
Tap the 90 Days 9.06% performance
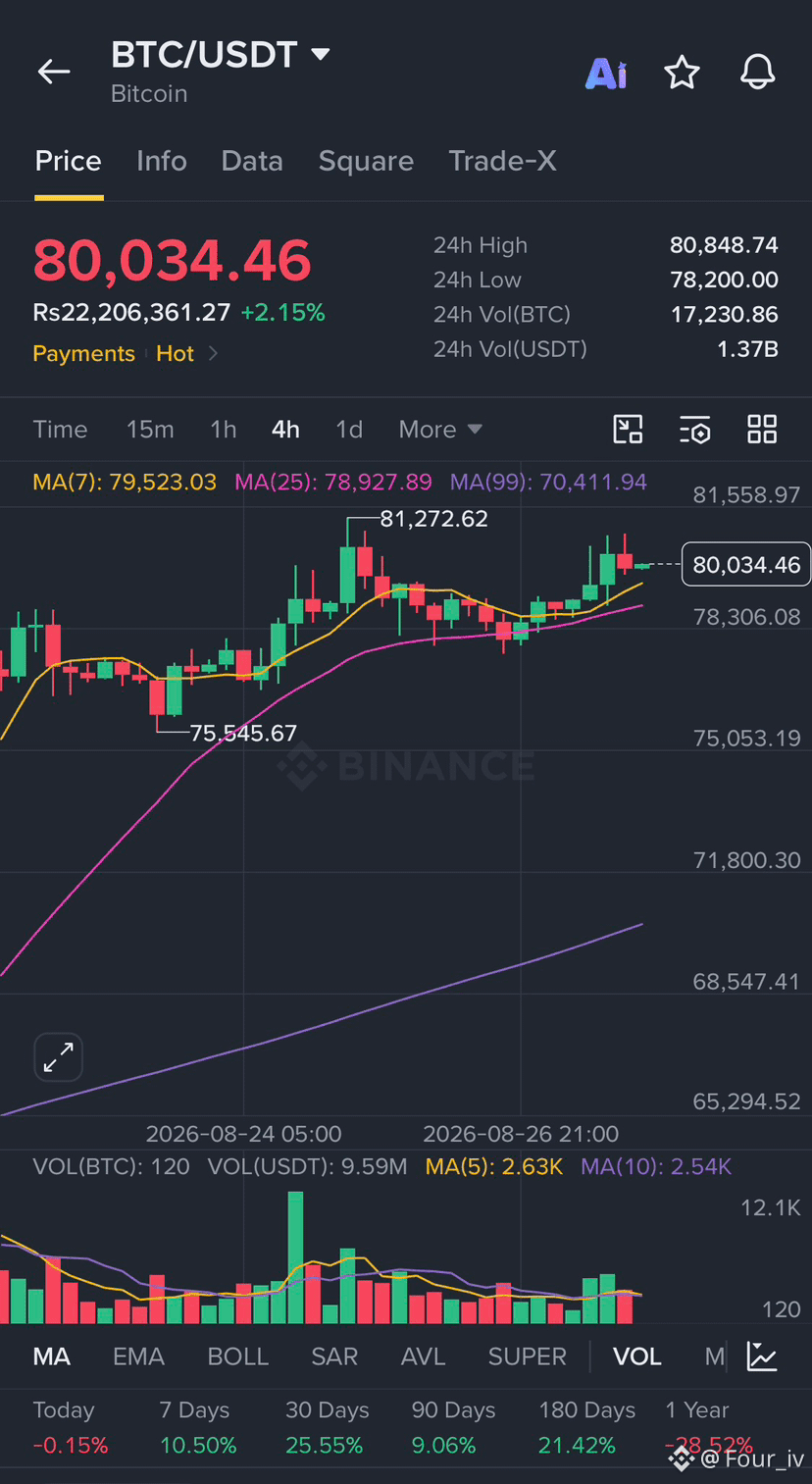point(453,1427)
